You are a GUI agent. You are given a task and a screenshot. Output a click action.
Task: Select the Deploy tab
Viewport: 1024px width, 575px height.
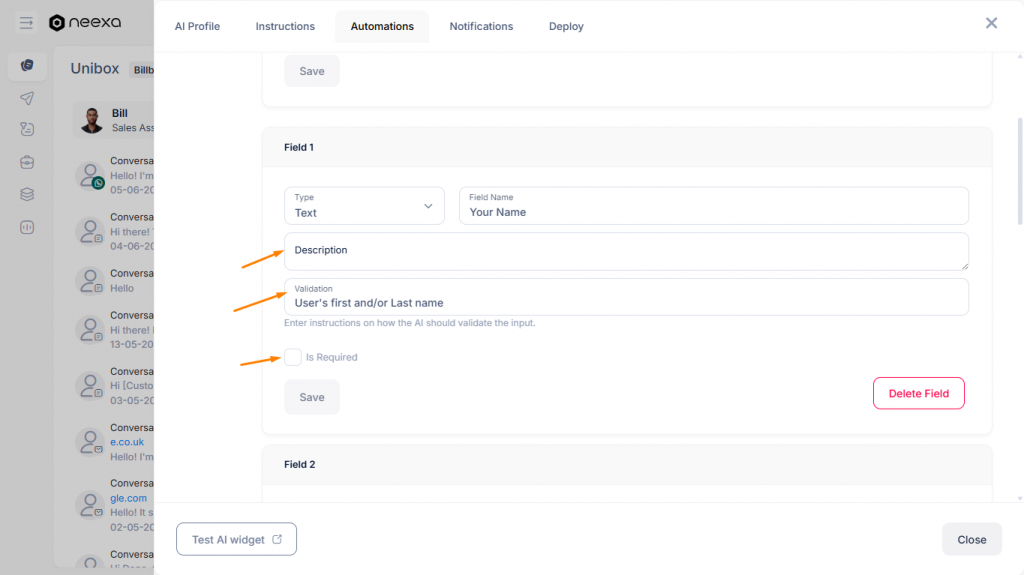(x=566, y=26)
